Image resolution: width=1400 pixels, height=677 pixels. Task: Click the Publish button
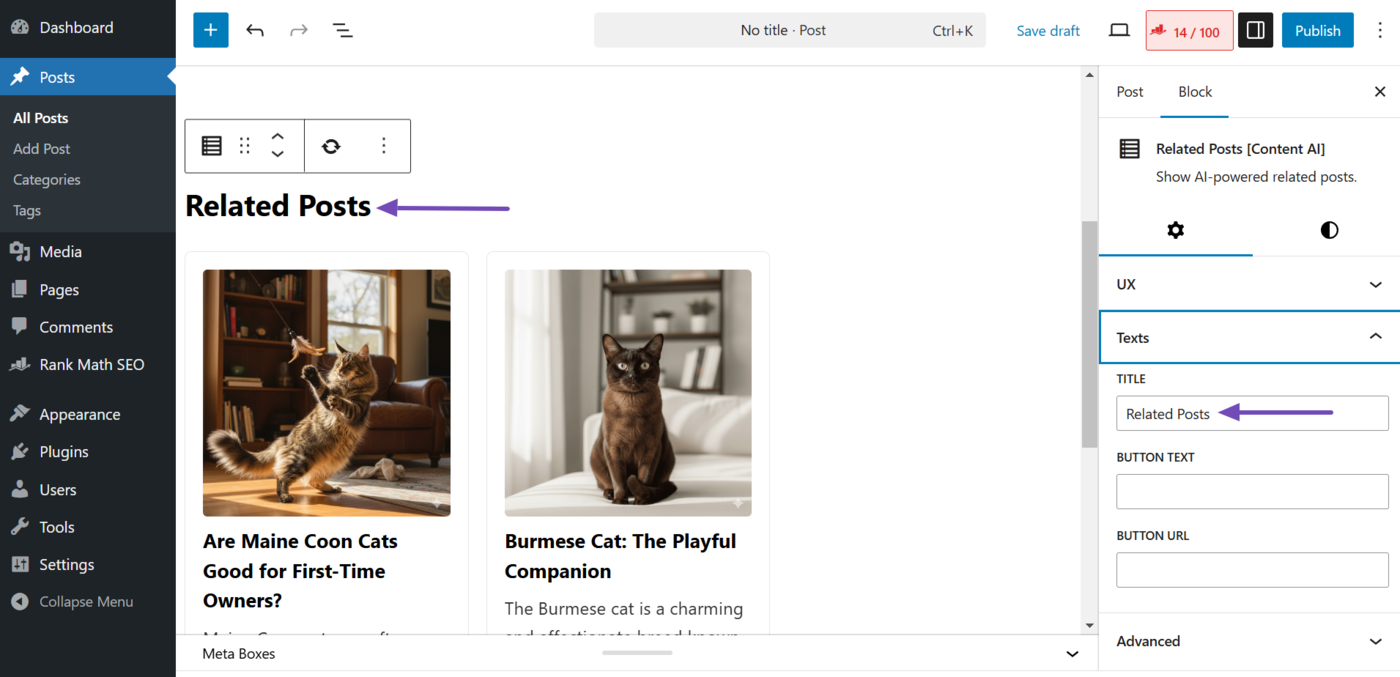coord(1317,31)
